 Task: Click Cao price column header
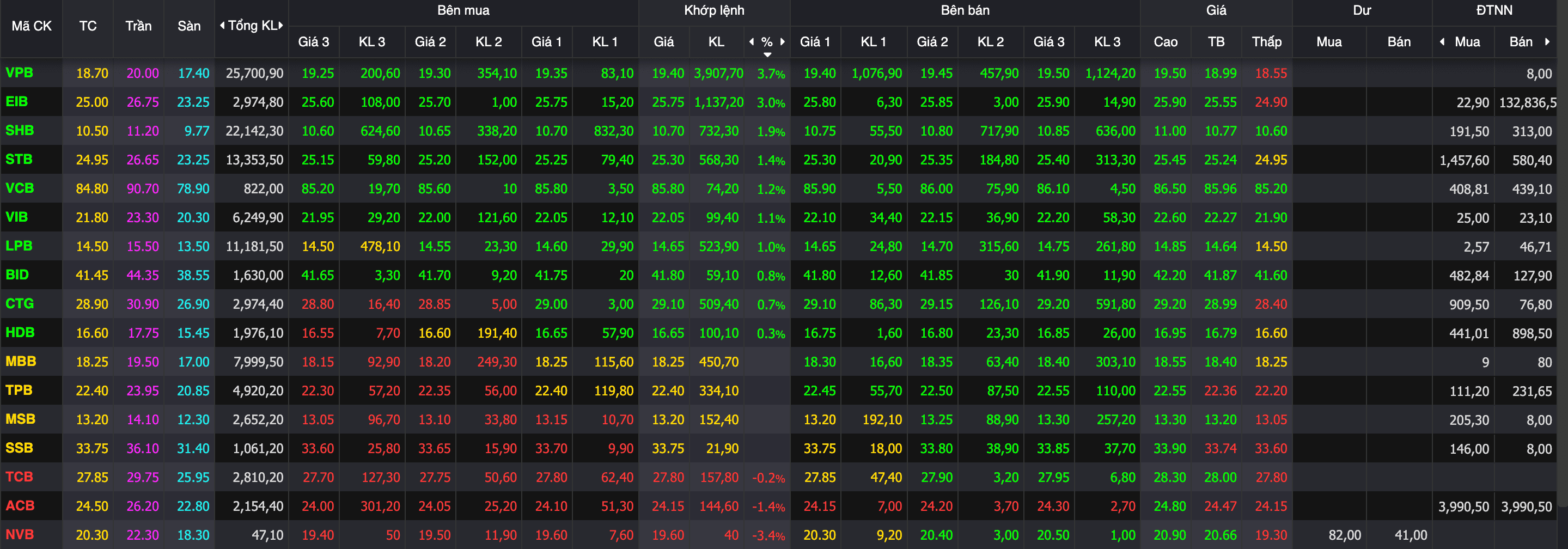pyautogui.click(x=1165, y=41)
